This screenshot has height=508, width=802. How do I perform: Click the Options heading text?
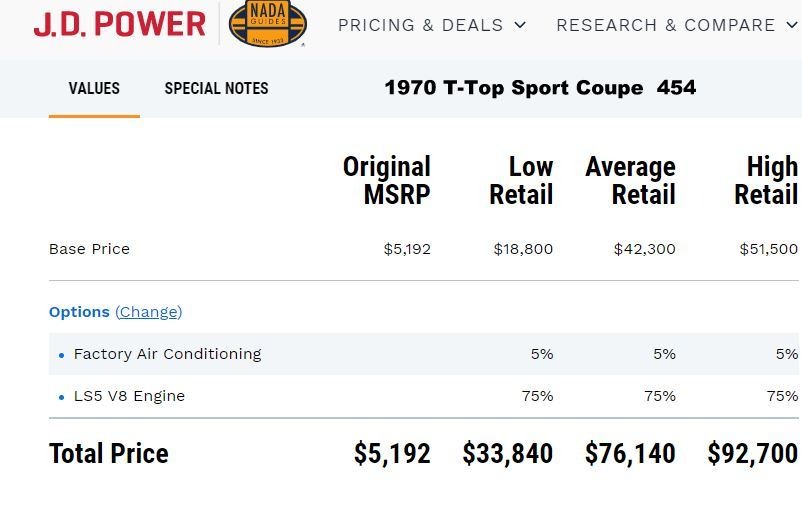[79, 312]
